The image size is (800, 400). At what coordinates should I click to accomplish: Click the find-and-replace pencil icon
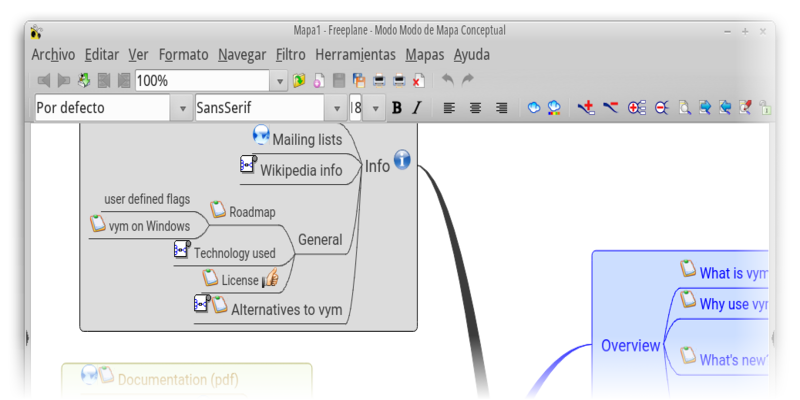pyautogui.click(x=745, y=107)
